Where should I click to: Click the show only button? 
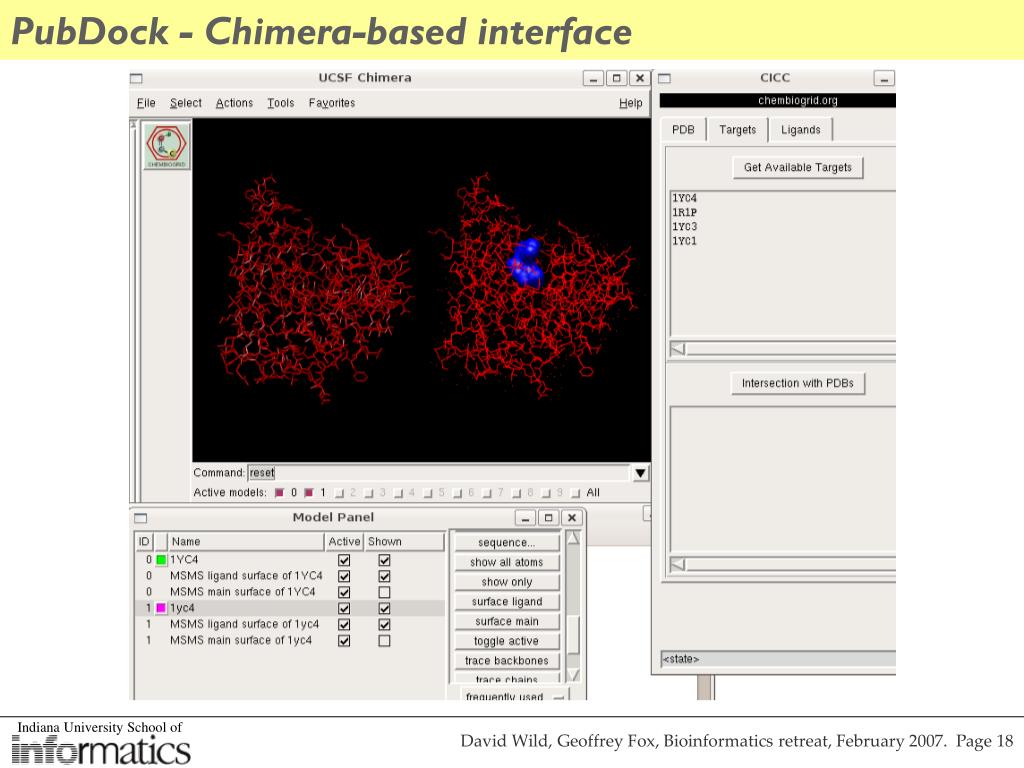click(507, 582)
